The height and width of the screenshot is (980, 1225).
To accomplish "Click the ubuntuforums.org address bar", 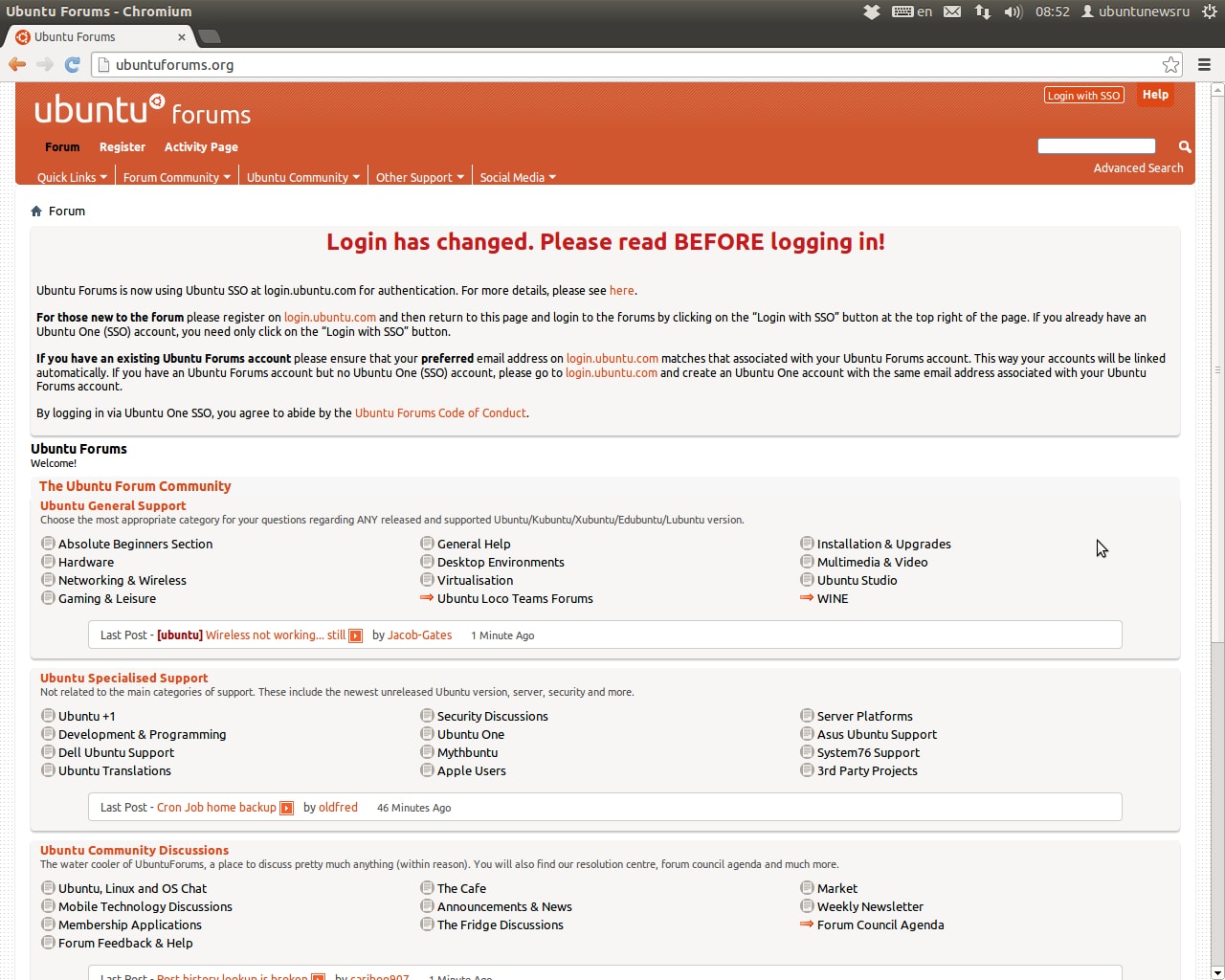I will click(x=636, y=65).
